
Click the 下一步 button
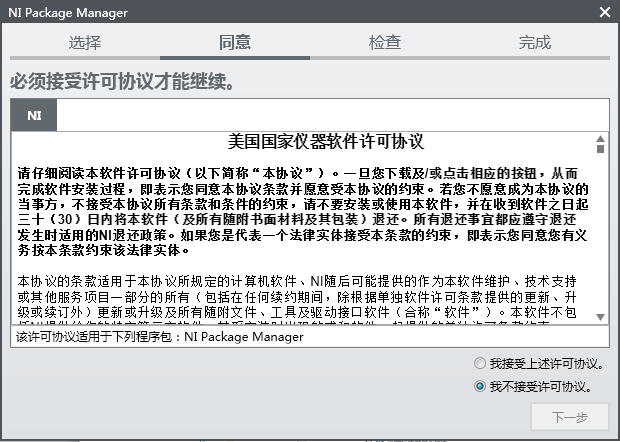pyautogui.click(x=570, y=417)
